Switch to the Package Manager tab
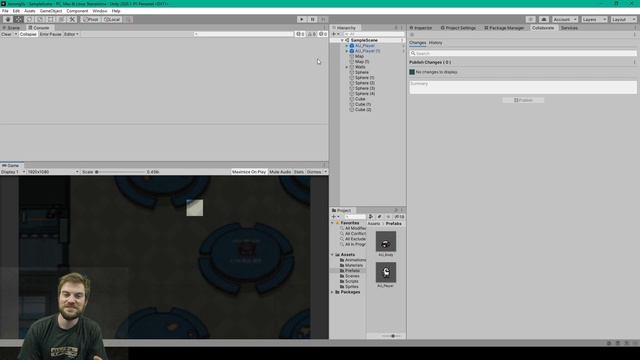The height and width of the screenshot is (360, 640). click(x=504, y=28)
